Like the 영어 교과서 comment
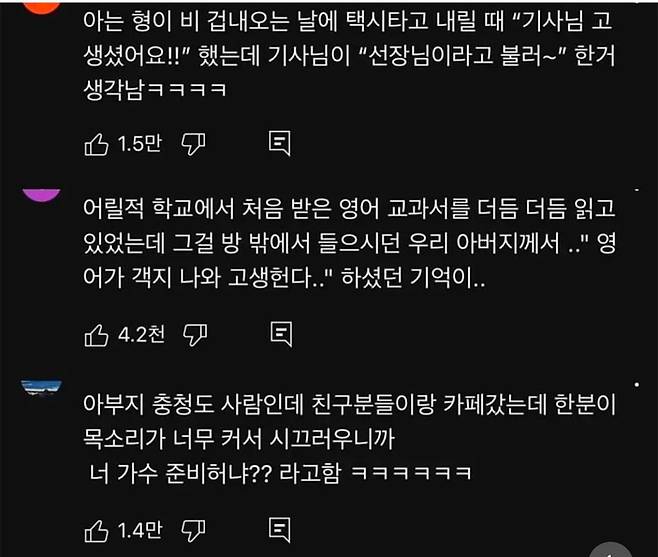The image size is (658, 557). [x=97, y=335]
